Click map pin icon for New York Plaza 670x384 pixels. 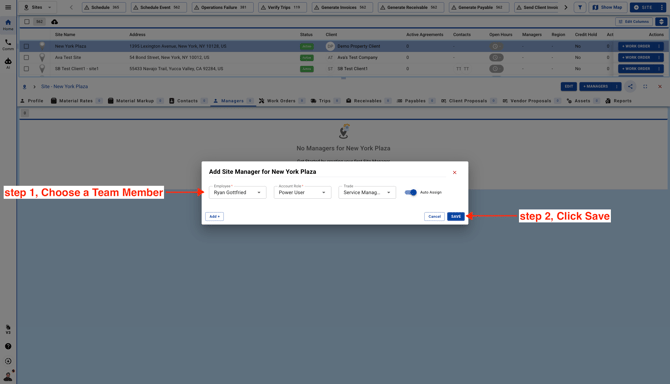click(x=42, y=46)
